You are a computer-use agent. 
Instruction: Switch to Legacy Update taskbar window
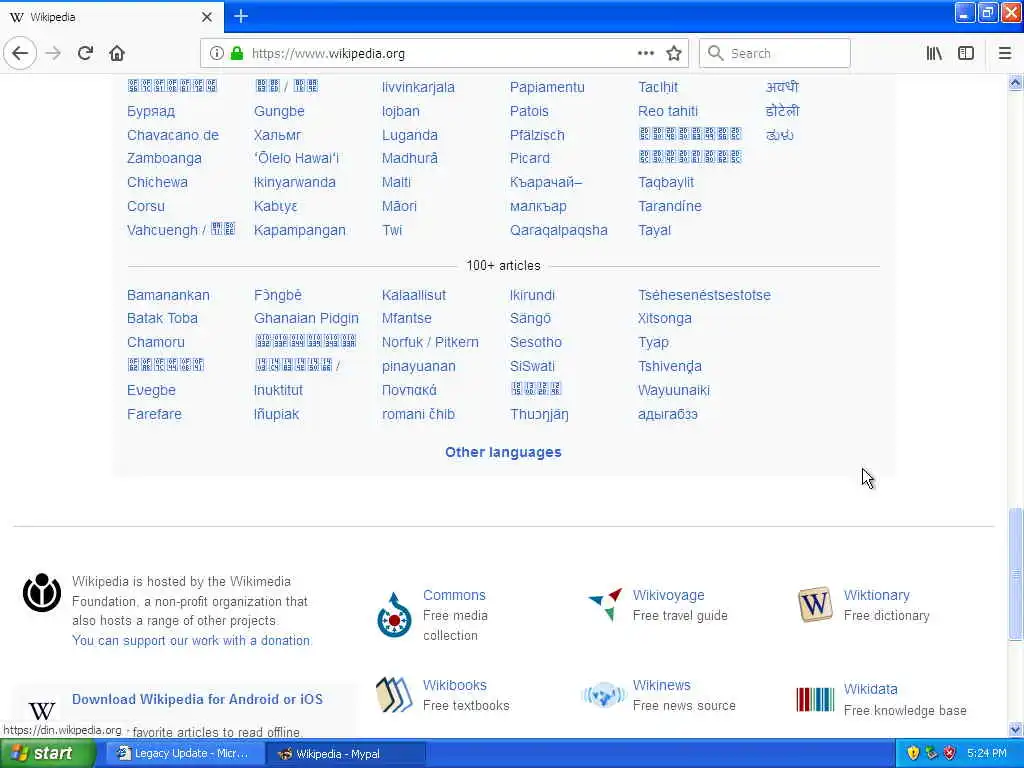tap(184, 754)
